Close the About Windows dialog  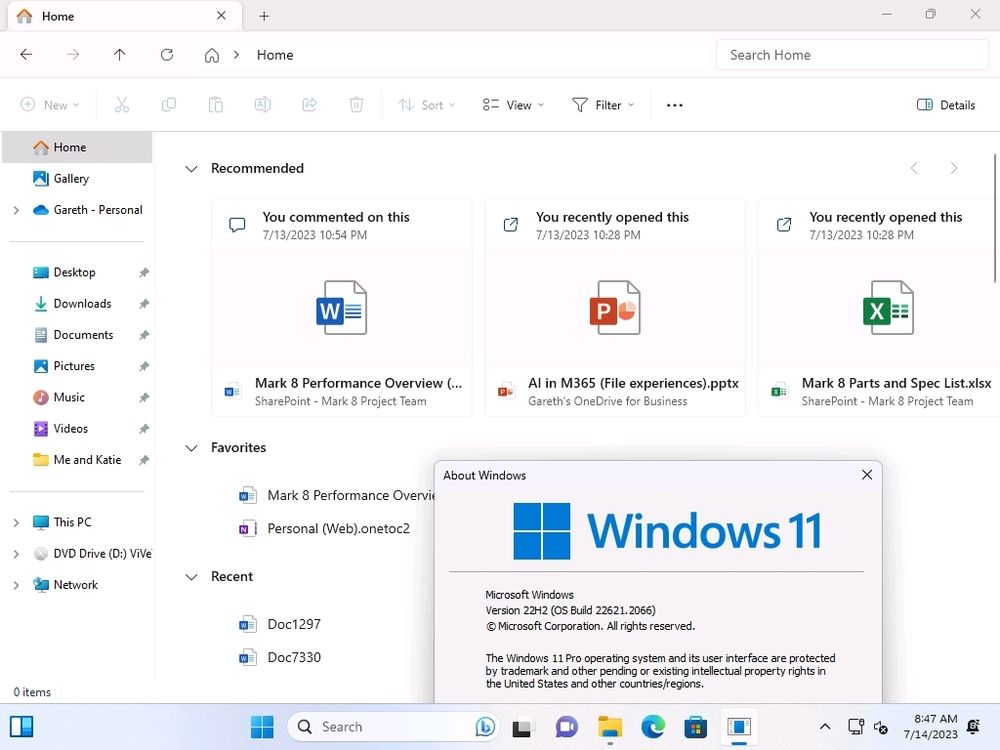(x=867, y=474)
